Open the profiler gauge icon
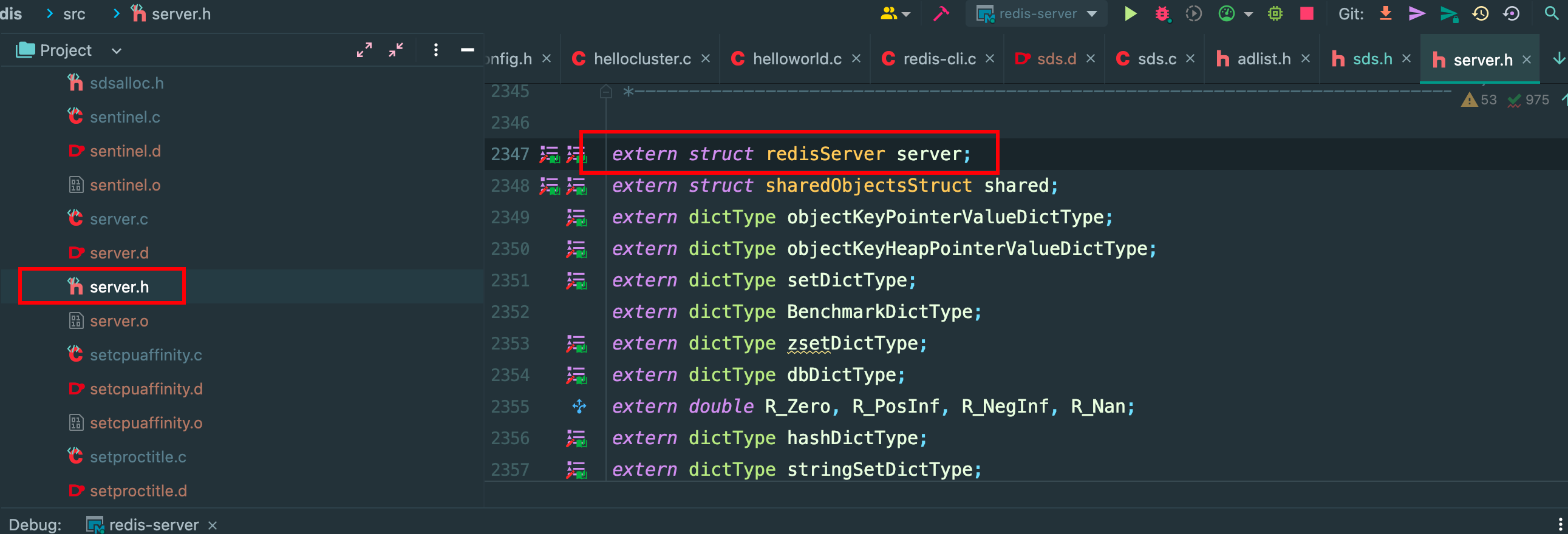Viewport: 1568px width, 534px height. pos(1227,13)
